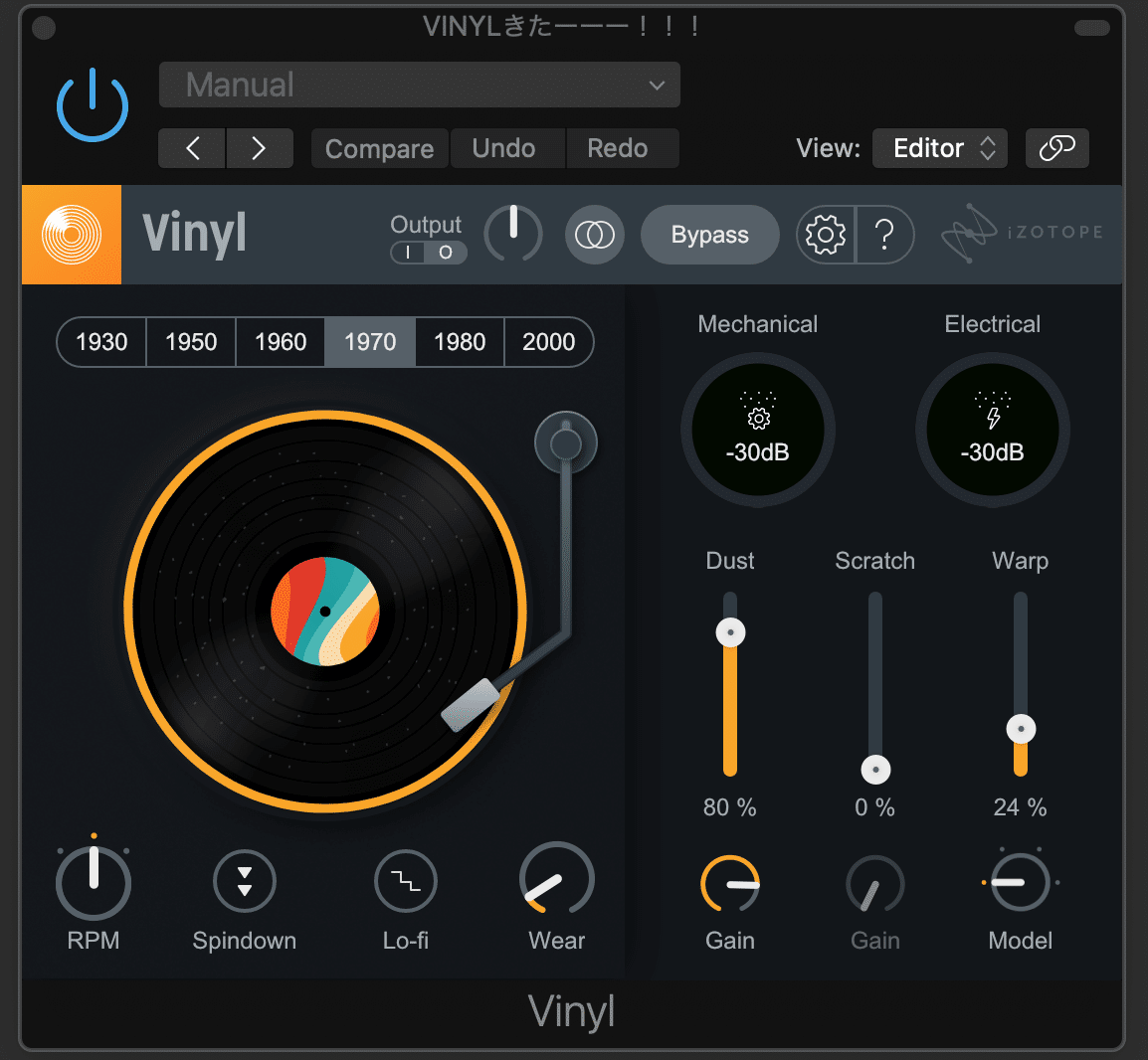The image size is (1148, 1060).
Task: Toggle the Output I/O switch
Action: coord(429,253)
